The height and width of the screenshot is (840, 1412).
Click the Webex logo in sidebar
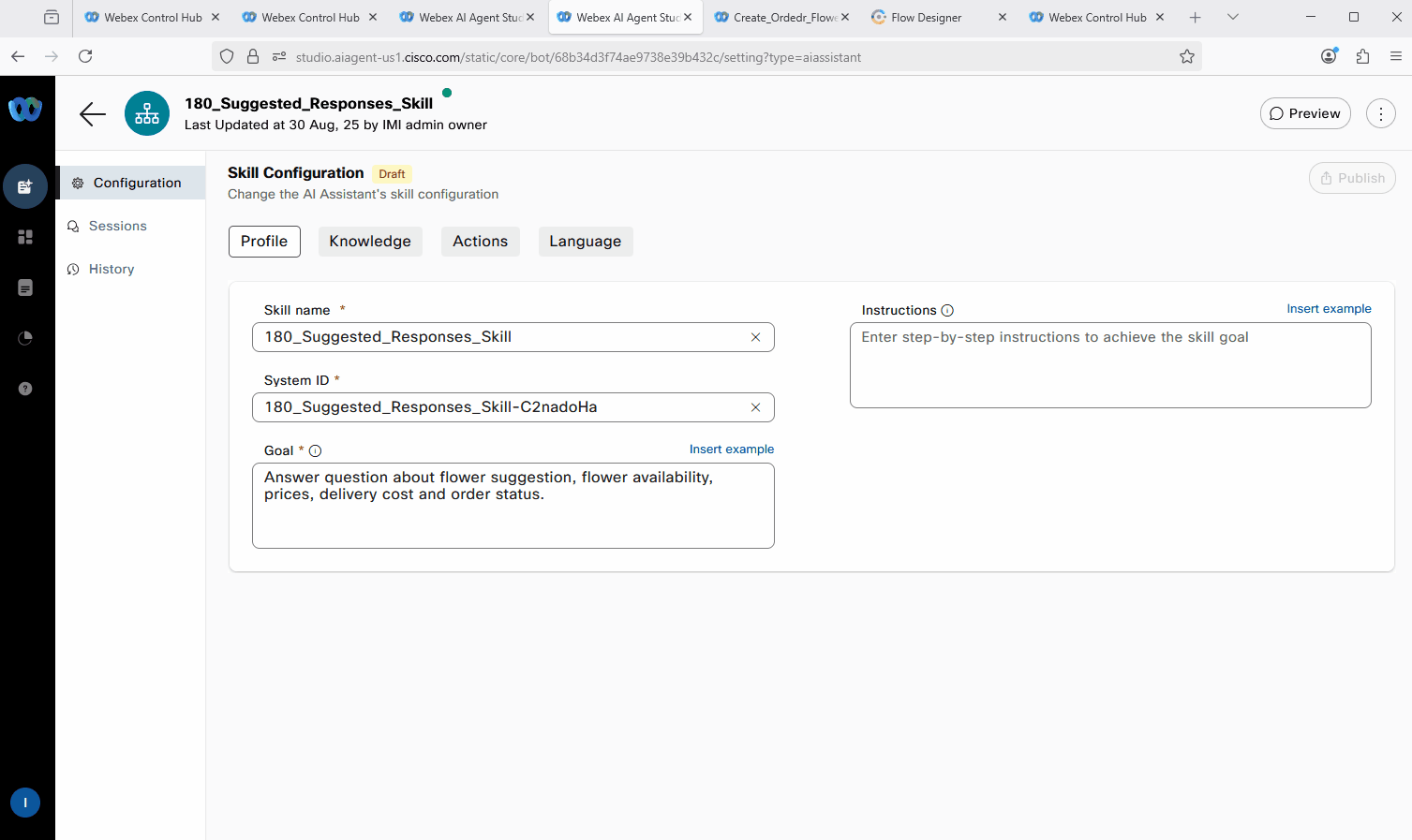point(25,110)
